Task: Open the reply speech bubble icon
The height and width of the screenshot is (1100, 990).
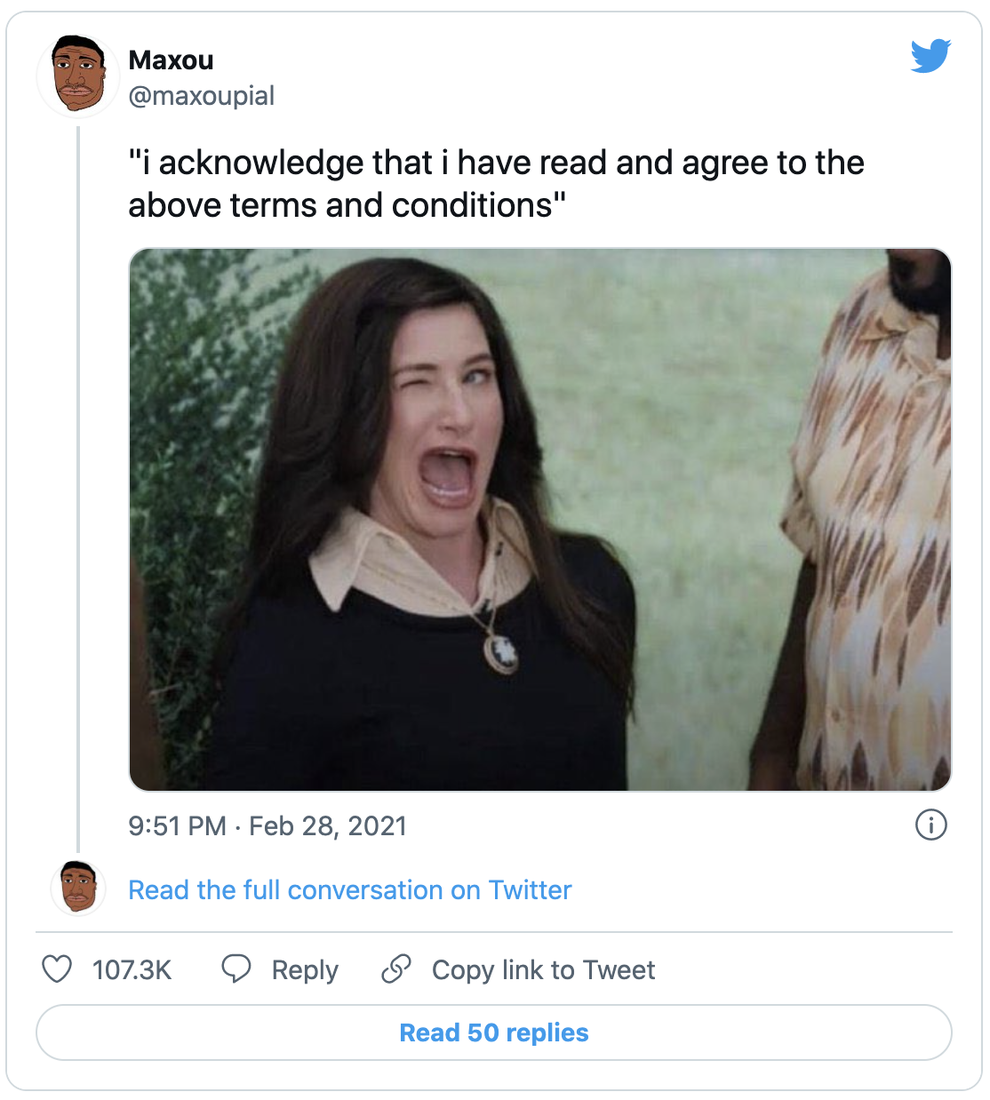Action: click(235, 968)
